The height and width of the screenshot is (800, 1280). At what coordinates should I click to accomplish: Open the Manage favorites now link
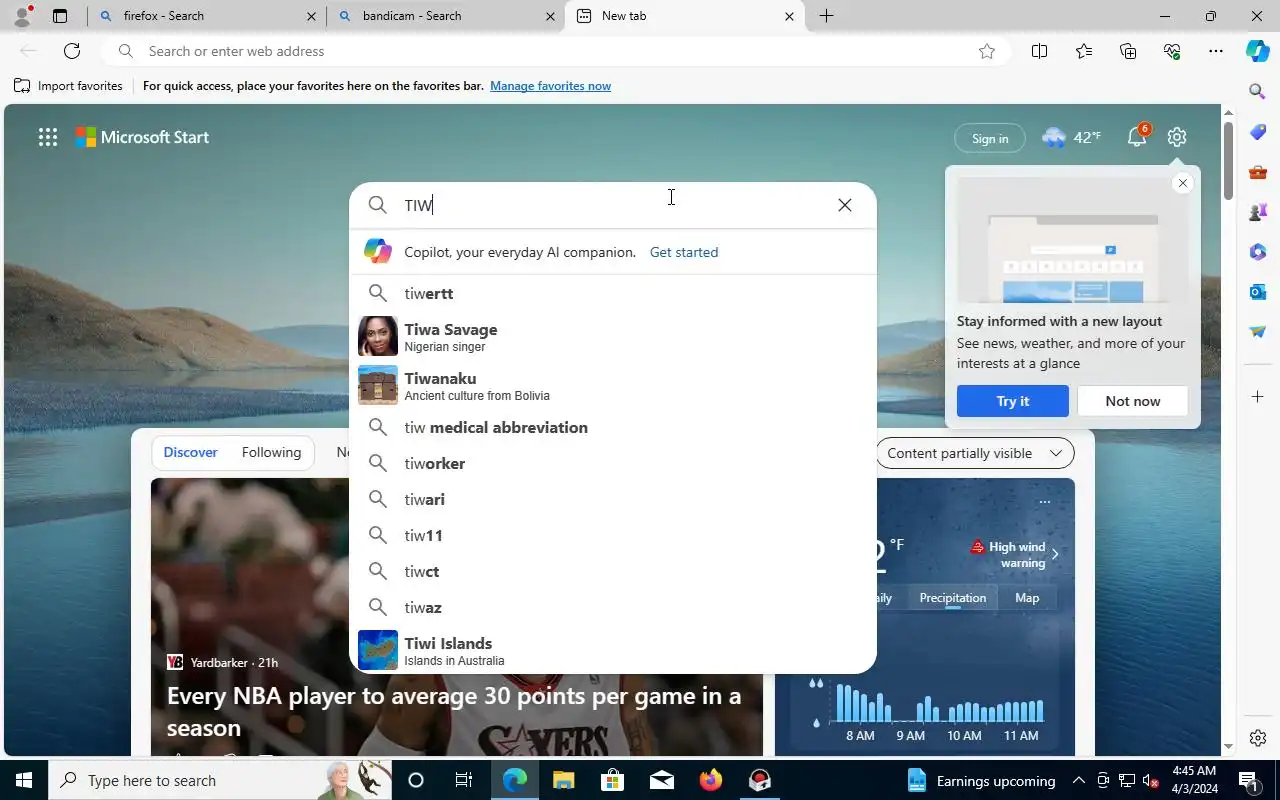pos(550,86)
